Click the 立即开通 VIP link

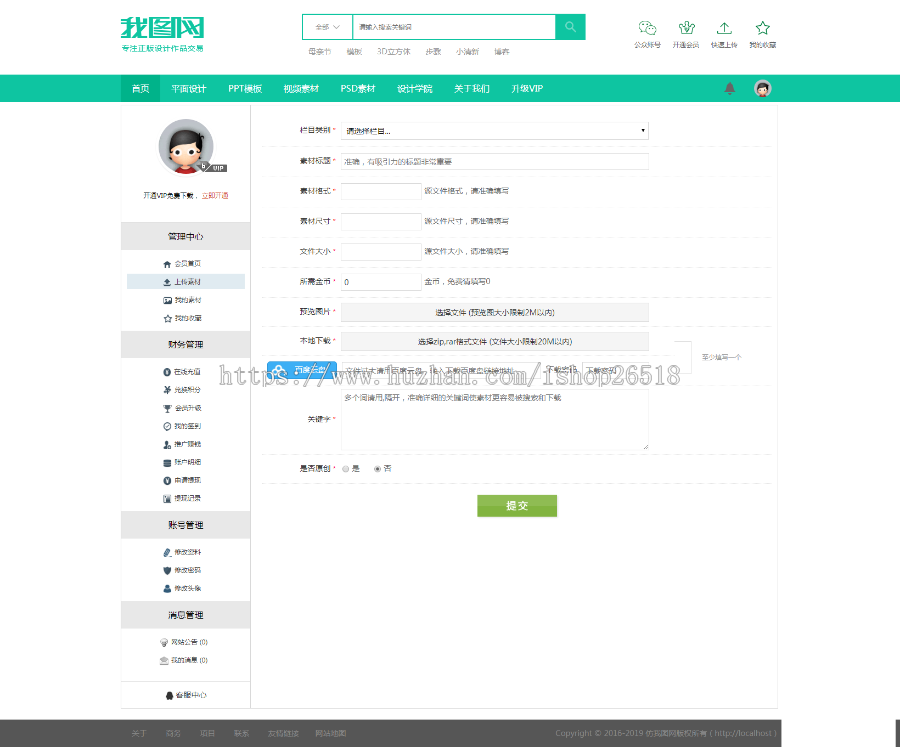[215, 196]
